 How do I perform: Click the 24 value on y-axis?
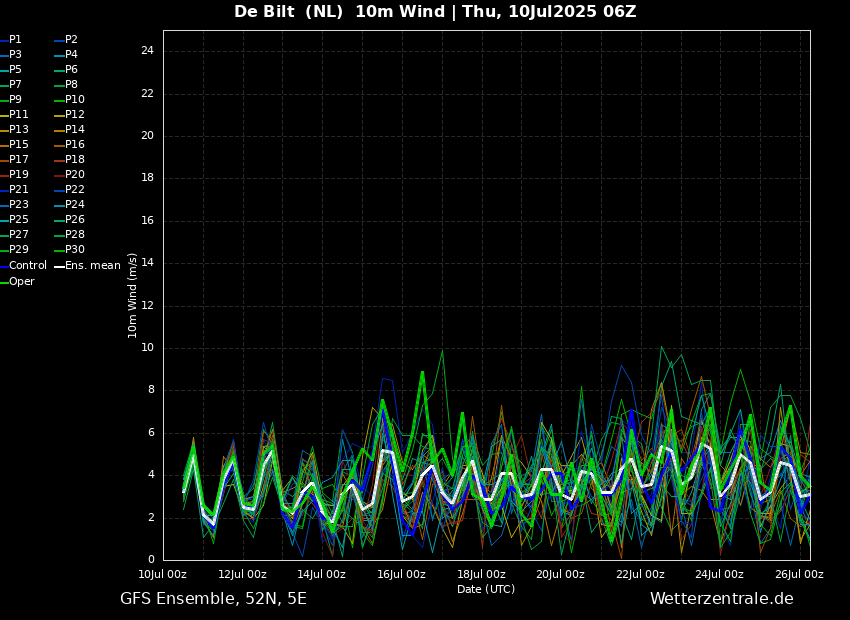point(147,51)
